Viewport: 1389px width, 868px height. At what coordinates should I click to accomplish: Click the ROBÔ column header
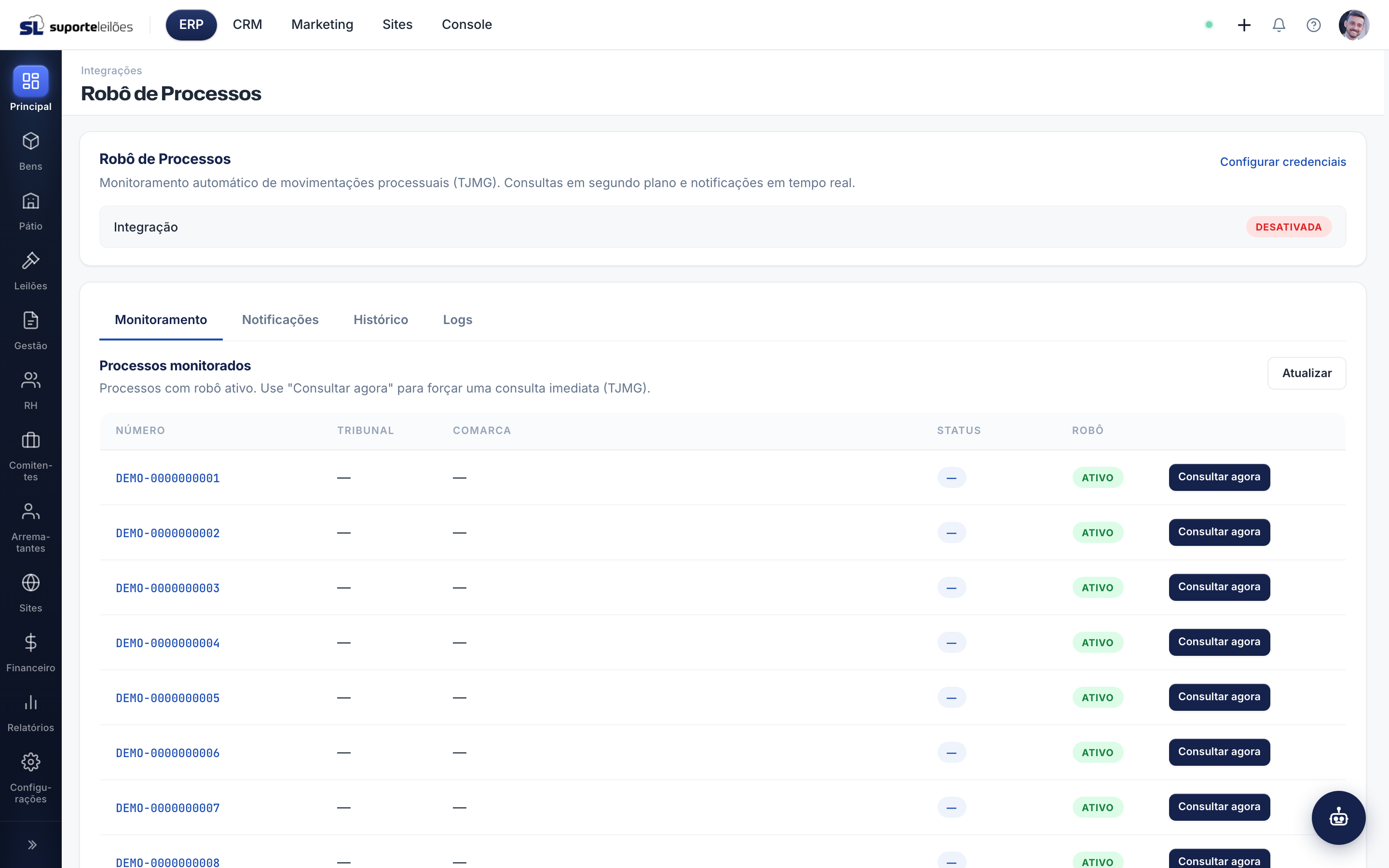coord(1088,431)
